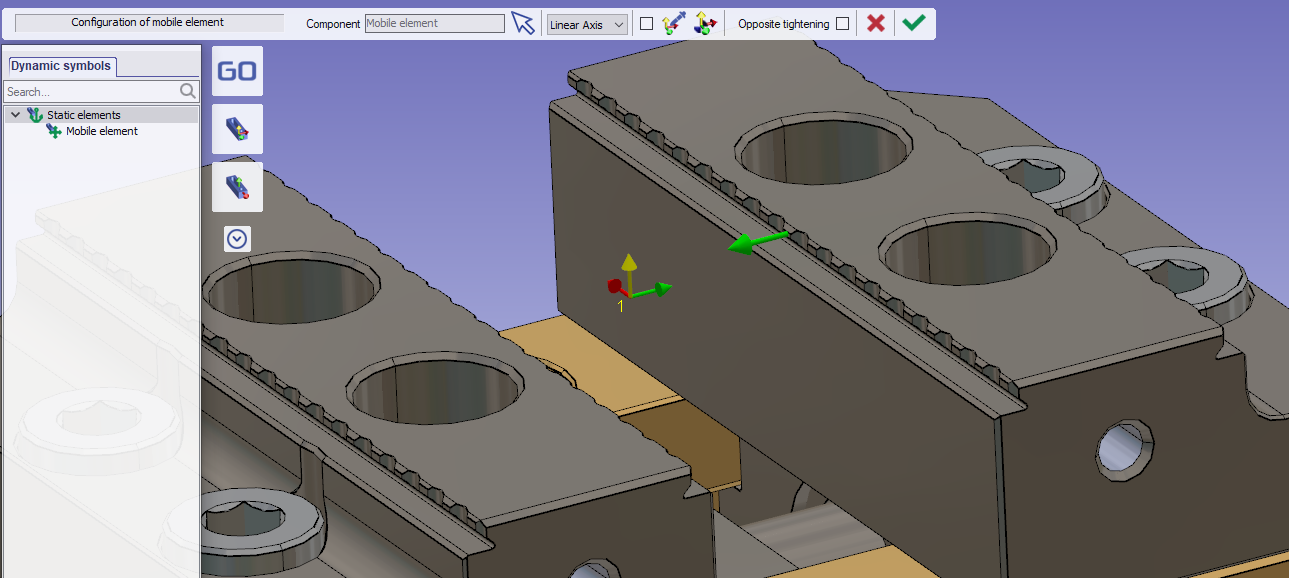Enable the Opposite tightening checkbox
The height and width of the screenshot is (578, 1289).
point(843,24)
